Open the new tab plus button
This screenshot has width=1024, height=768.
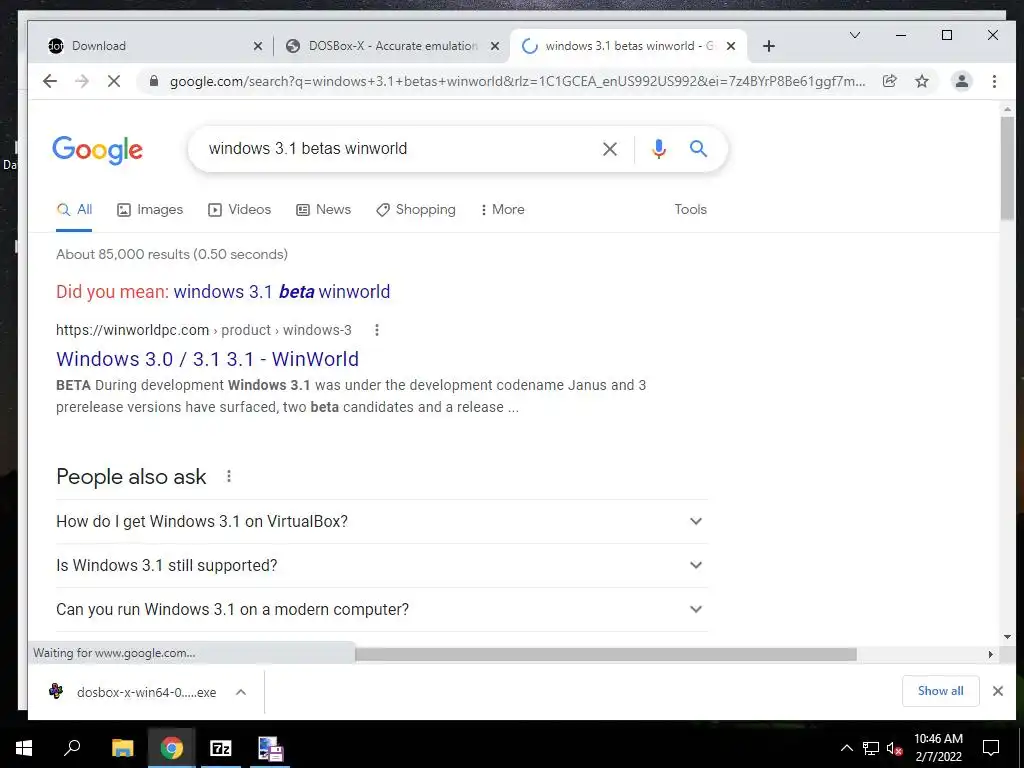pos(769,46)
